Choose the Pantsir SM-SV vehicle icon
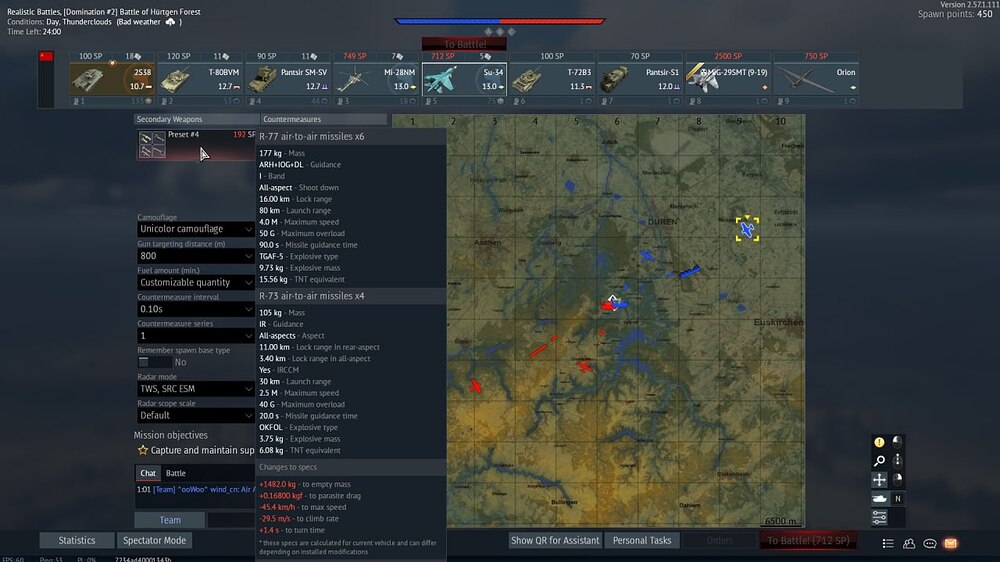Screen dimensions: 1000x562 pos(262,80)
